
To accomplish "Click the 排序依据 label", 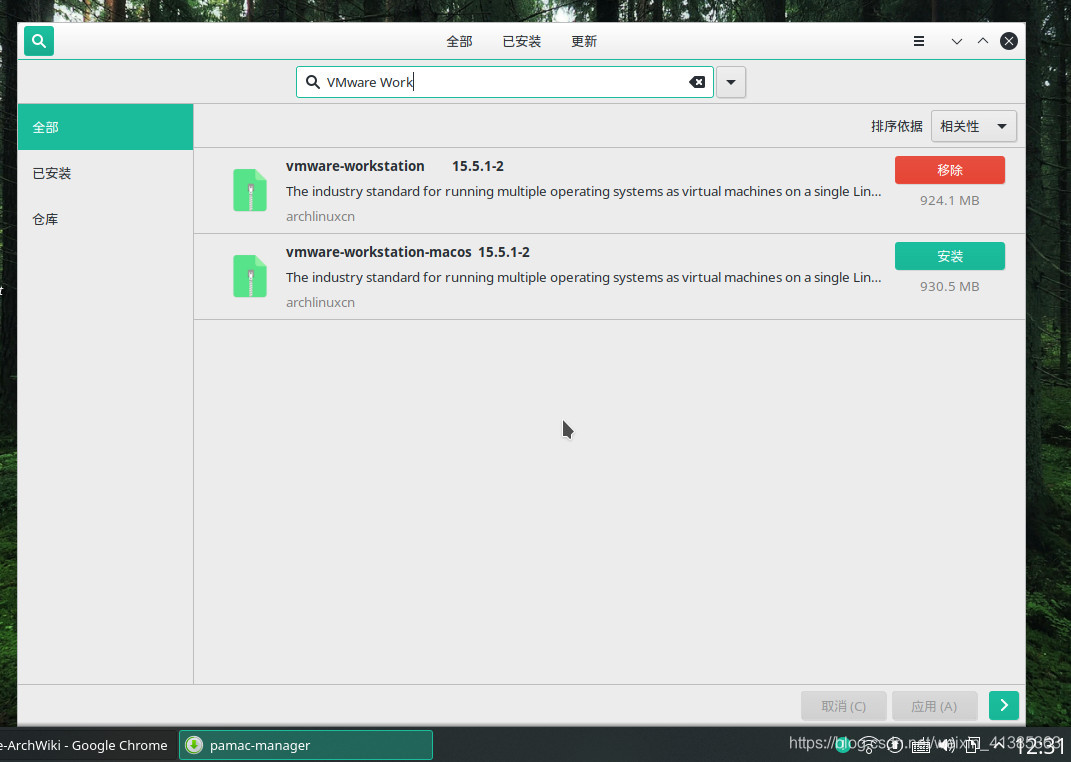I will tap(896, 126).
